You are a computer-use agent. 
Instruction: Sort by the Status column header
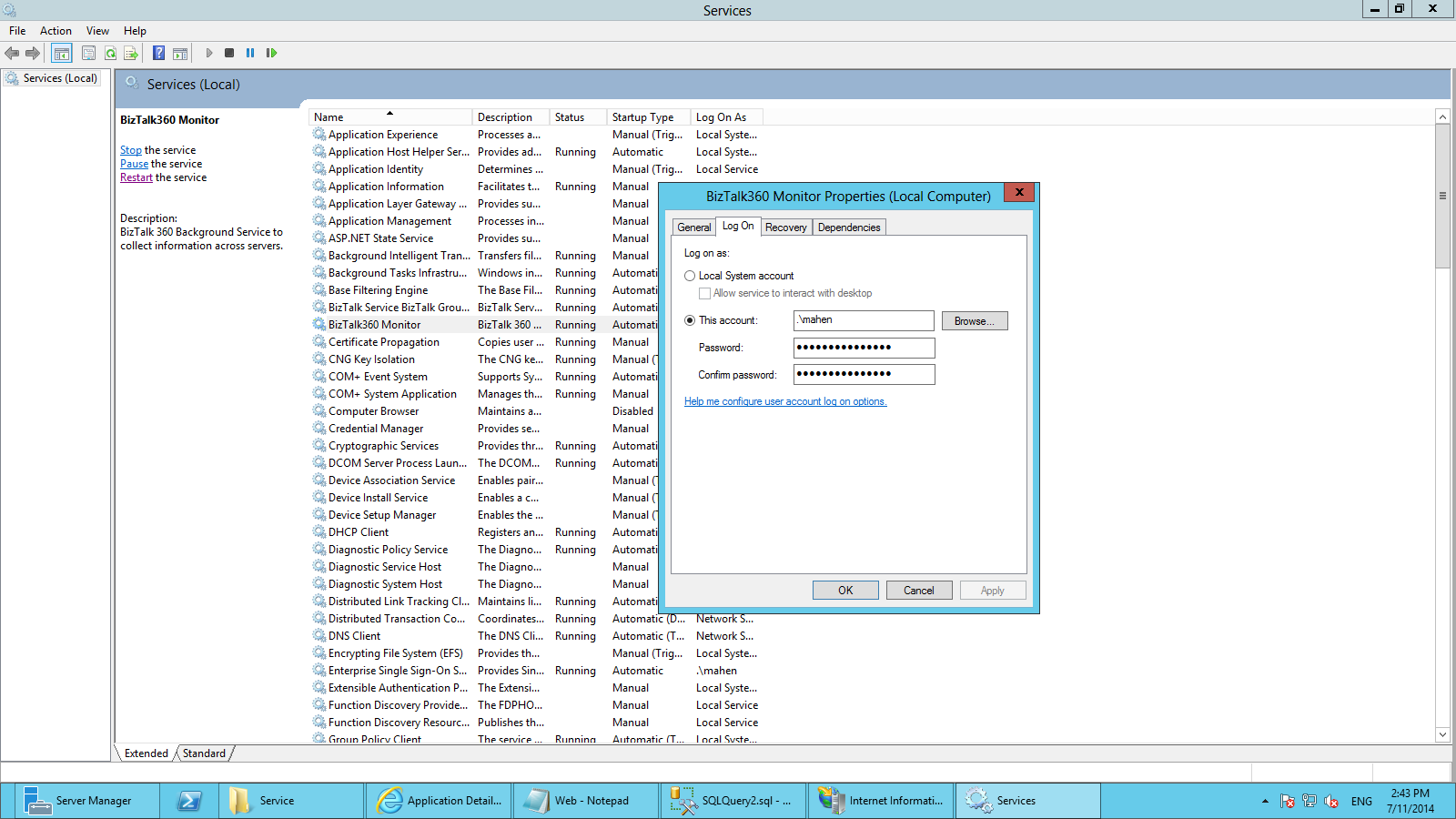point(579,117)
